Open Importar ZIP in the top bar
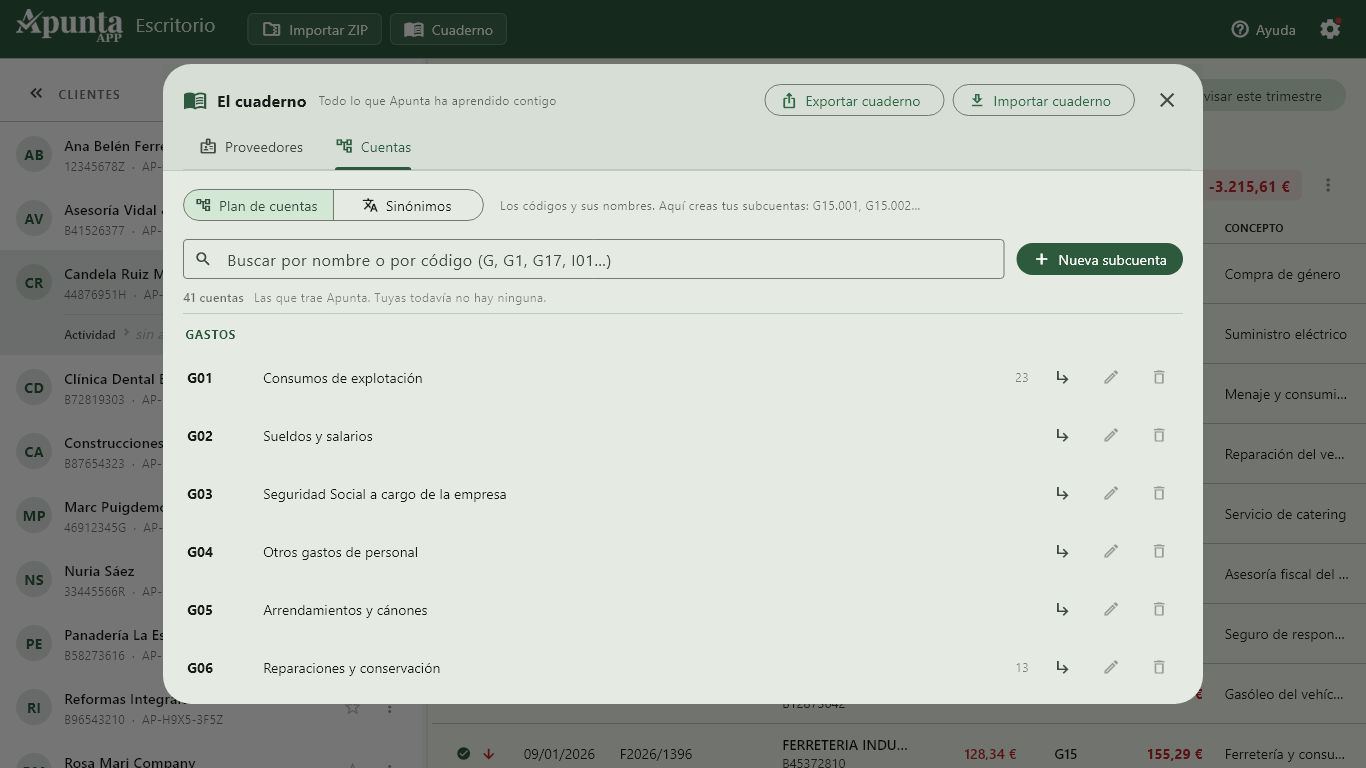Viewport: 1366px width, 768px height. pyautogui.click(x=315, y=29)
